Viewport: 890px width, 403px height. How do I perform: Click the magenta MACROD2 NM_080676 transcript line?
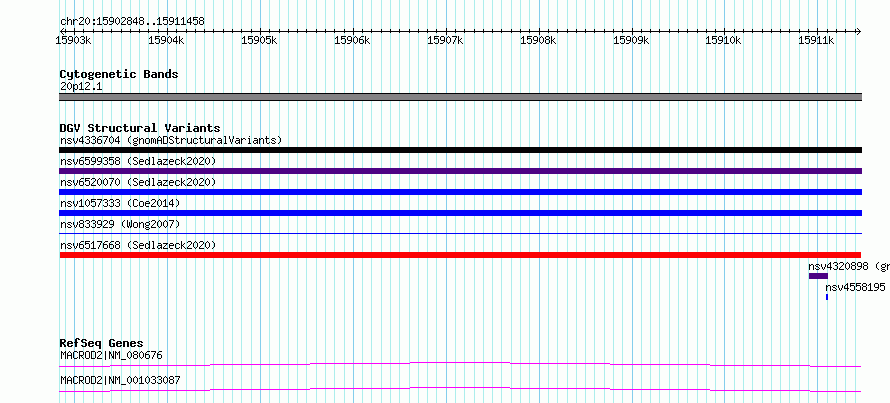[460, 364]
